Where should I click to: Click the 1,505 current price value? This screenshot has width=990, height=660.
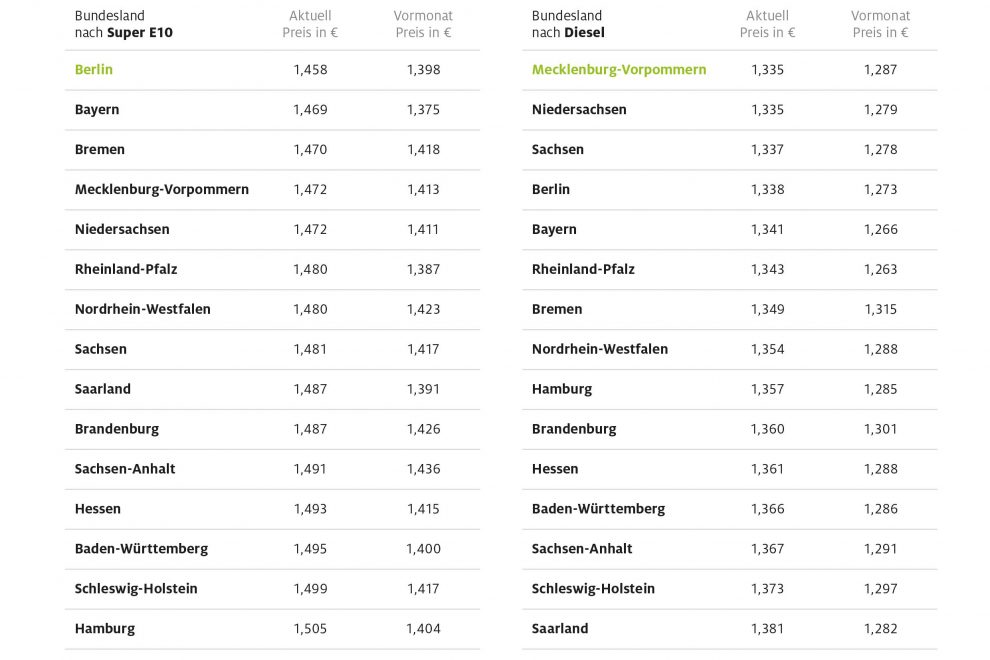click(x=310, y=629)
